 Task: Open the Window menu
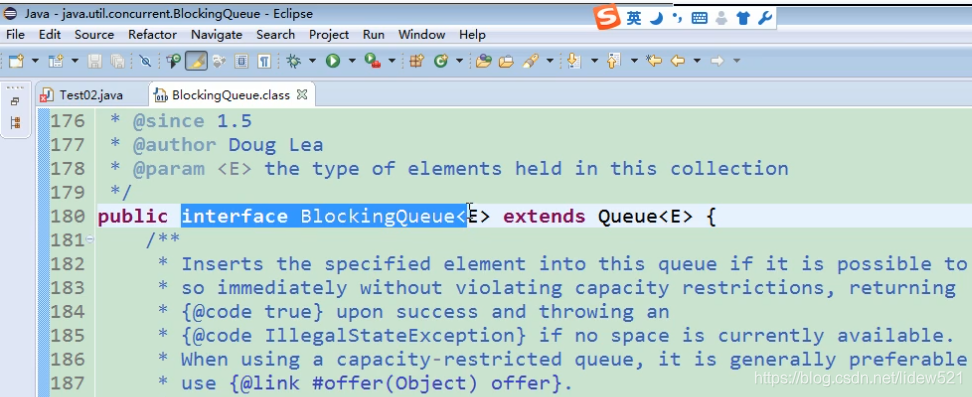click(422, 35)
